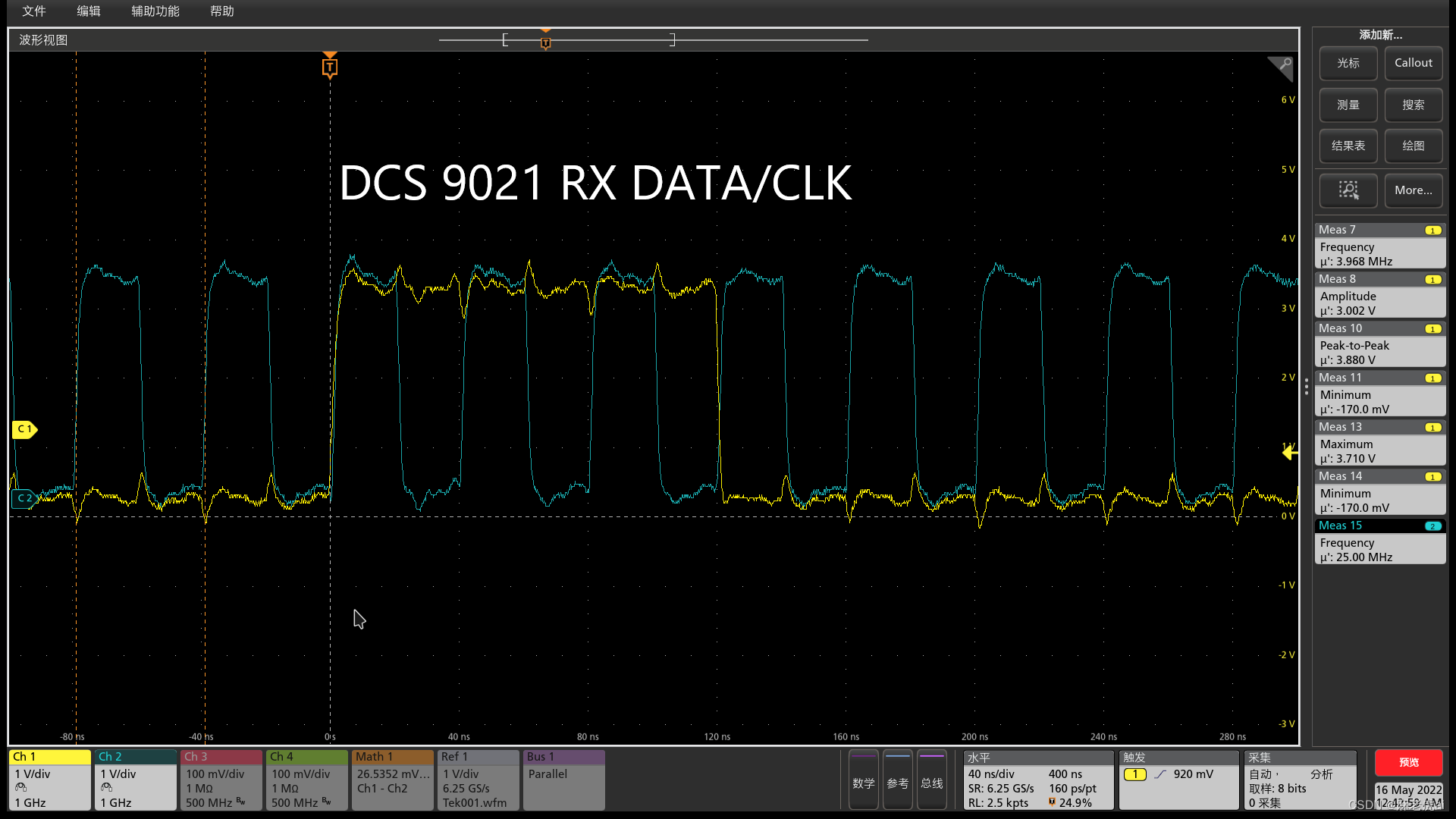Viewport: 1456px width, 819px height.
Task: Click the 绘图 (Plot) icon
Action: coord(1413,146)
